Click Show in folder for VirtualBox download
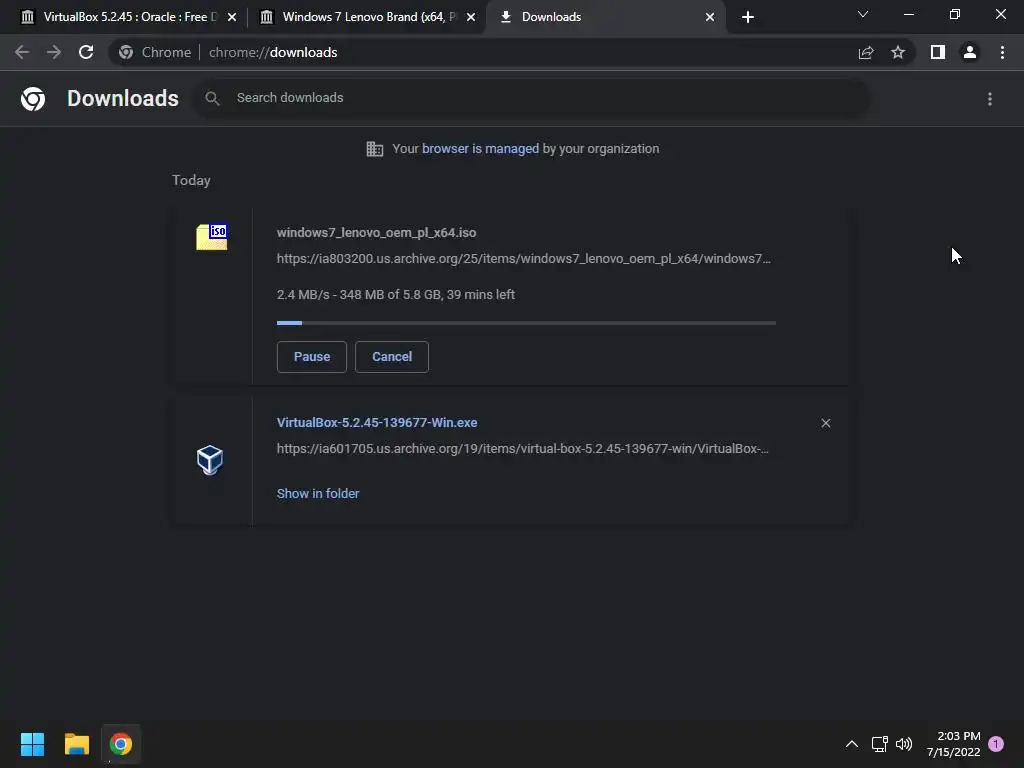 pyautogui.click(x=318, y=494)
